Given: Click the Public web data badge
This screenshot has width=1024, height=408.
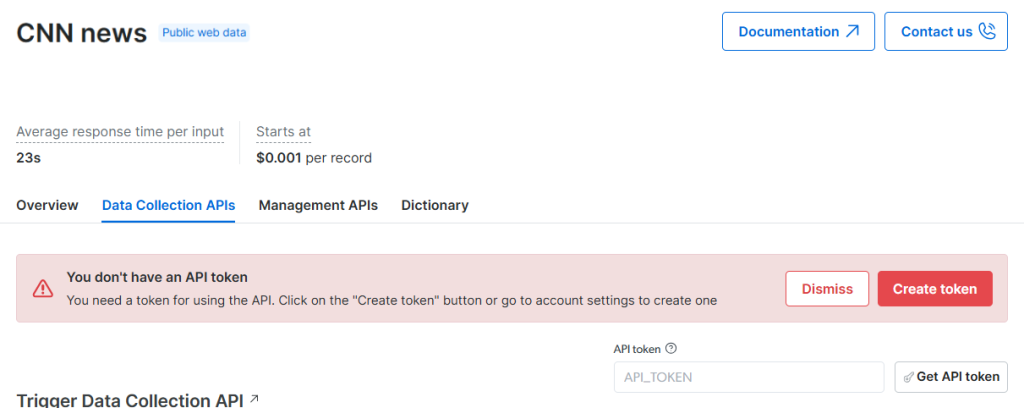Looking at the screenshot, I should click(x=204, y=33).
